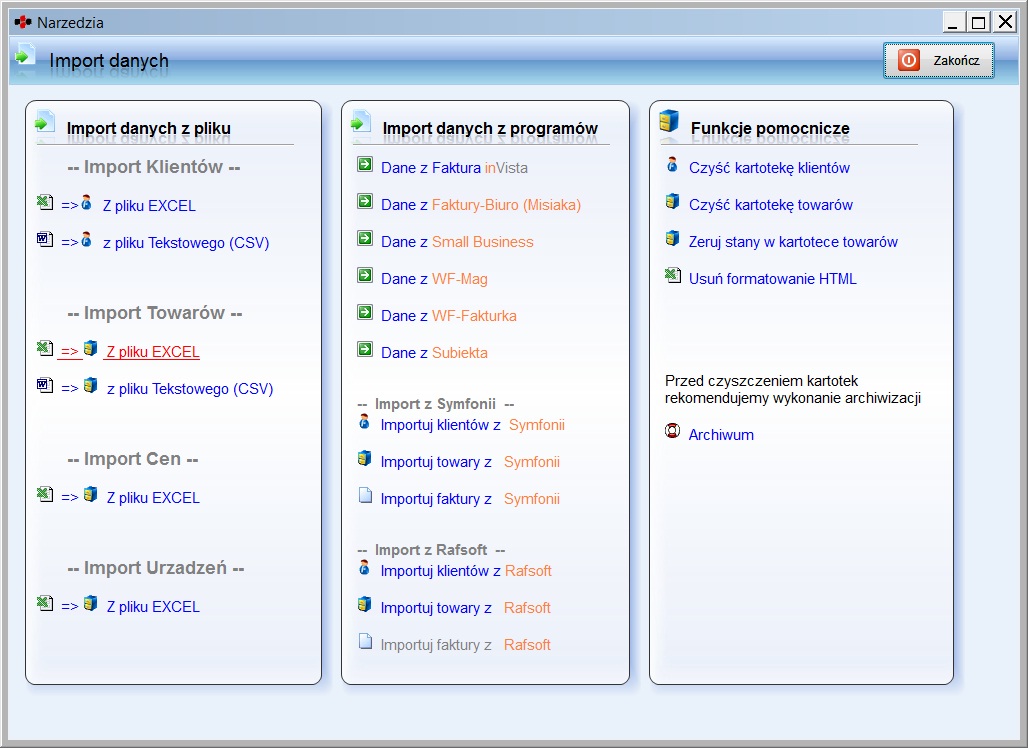Open Dane z Small Business
The width and height of the screenshot is (1028, 748).
(x=457, y=242)
